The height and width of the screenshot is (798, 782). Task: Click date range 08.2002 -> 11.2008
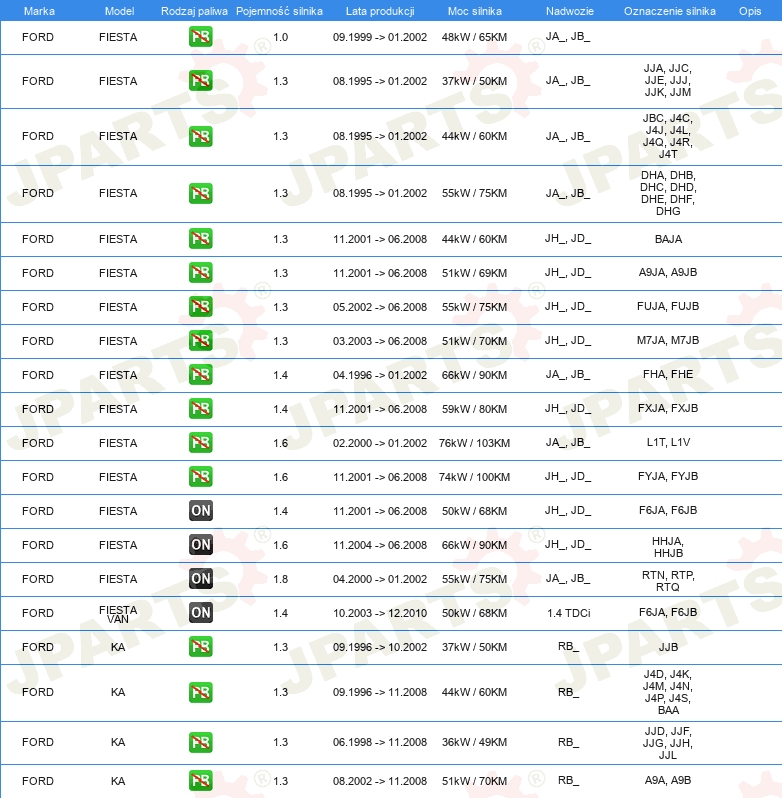pos(380,781)
